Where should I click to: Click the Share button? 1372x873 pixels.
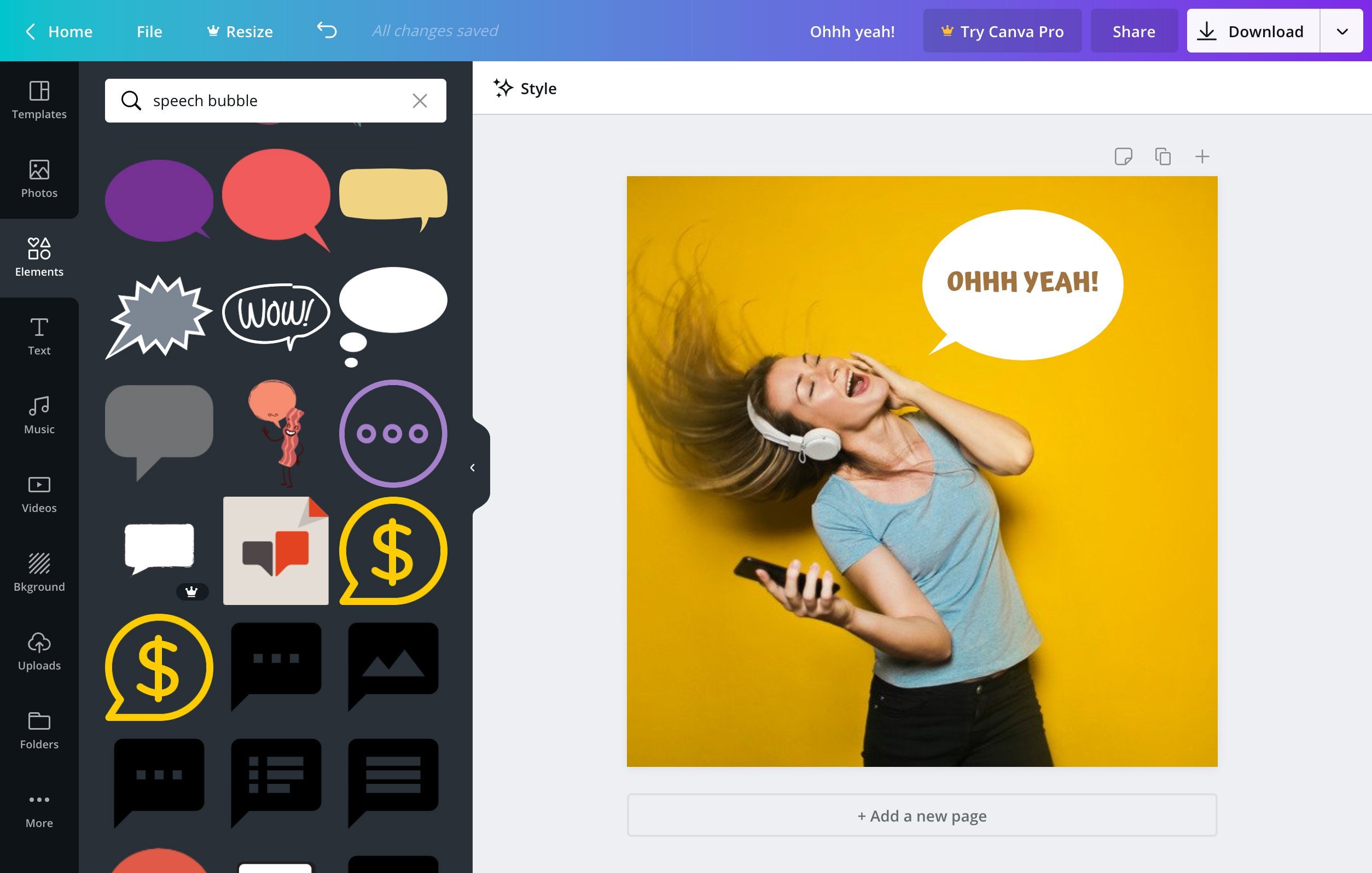pyautogui.click(x=1134, y=30)
